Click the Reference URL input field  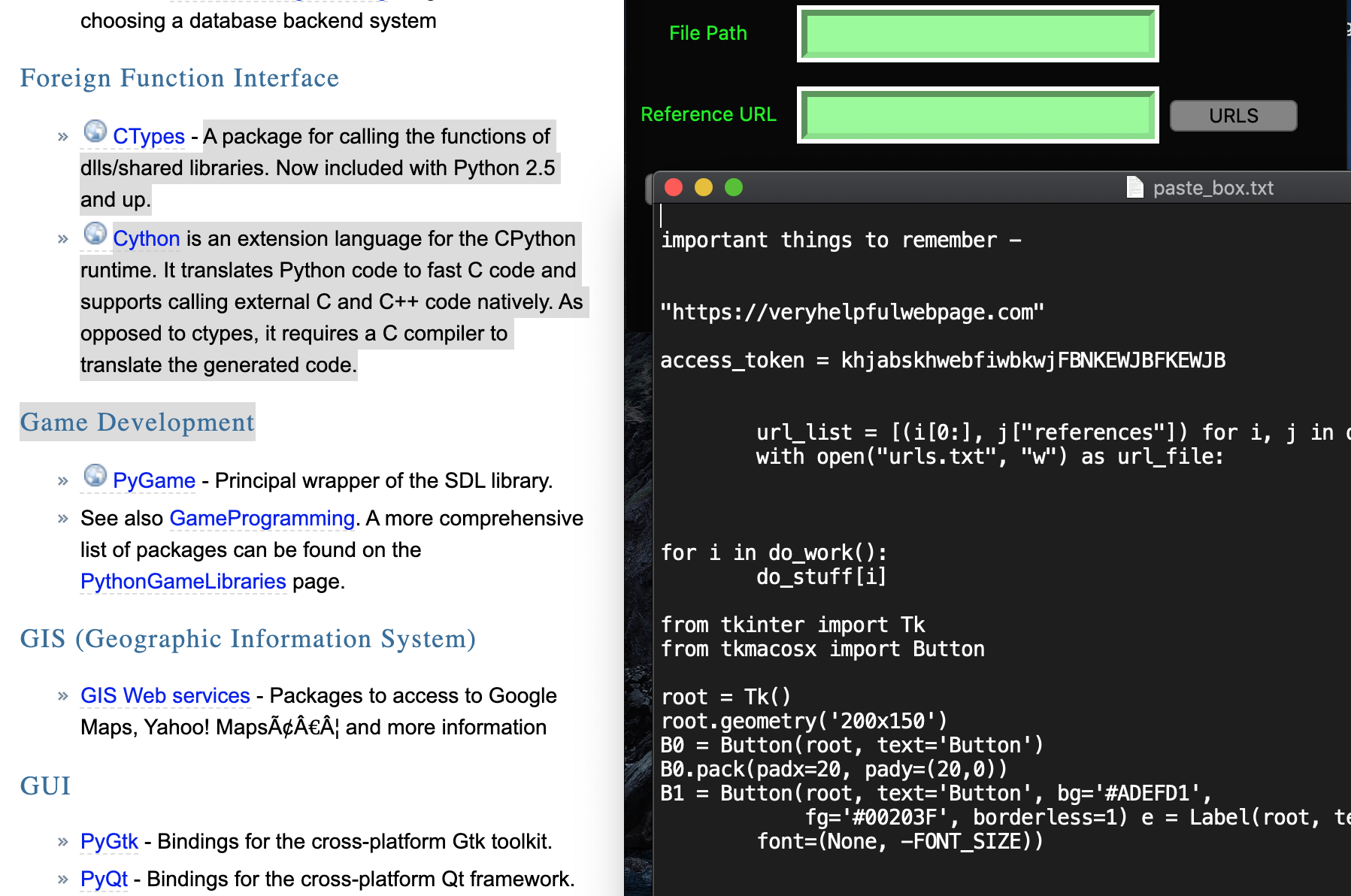click(977, 115)
